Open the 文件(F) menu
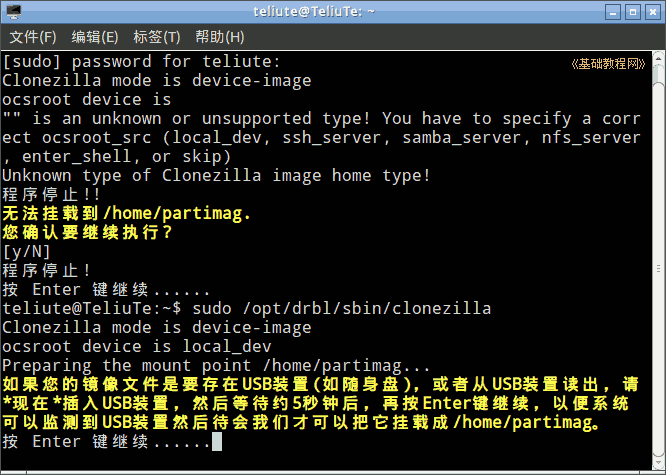Image resolution: width=666 pixels, height=475 pixels. pos(33,37)
